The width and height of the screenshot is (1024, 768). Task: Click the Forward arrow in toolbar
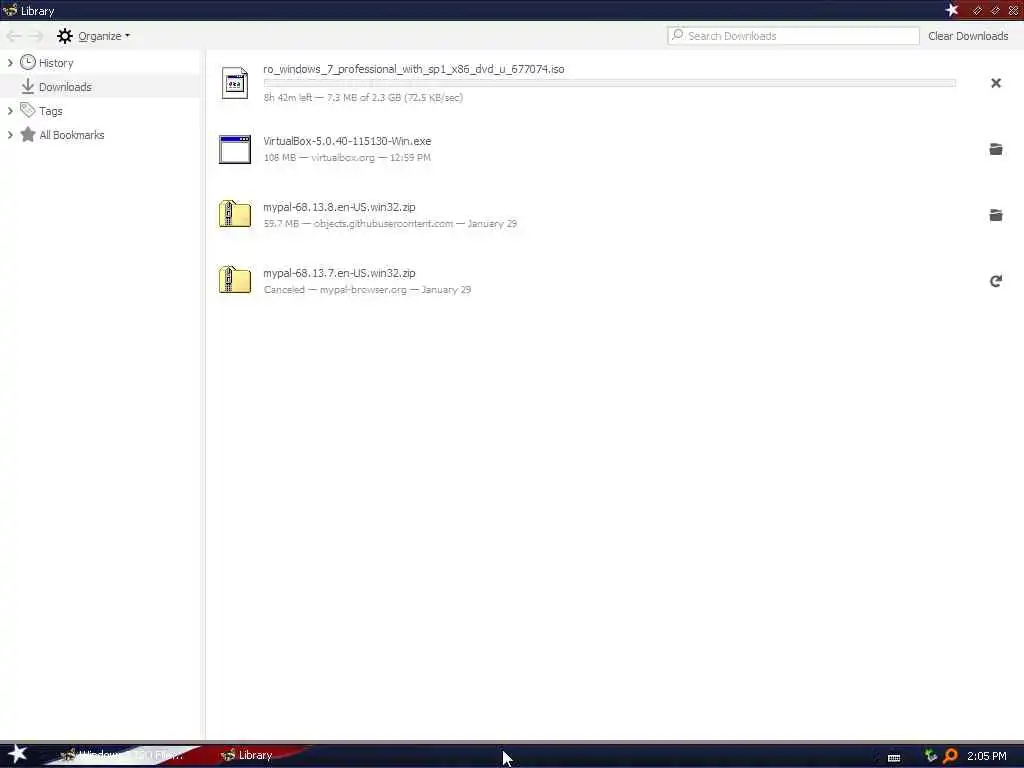coord(36,36)
